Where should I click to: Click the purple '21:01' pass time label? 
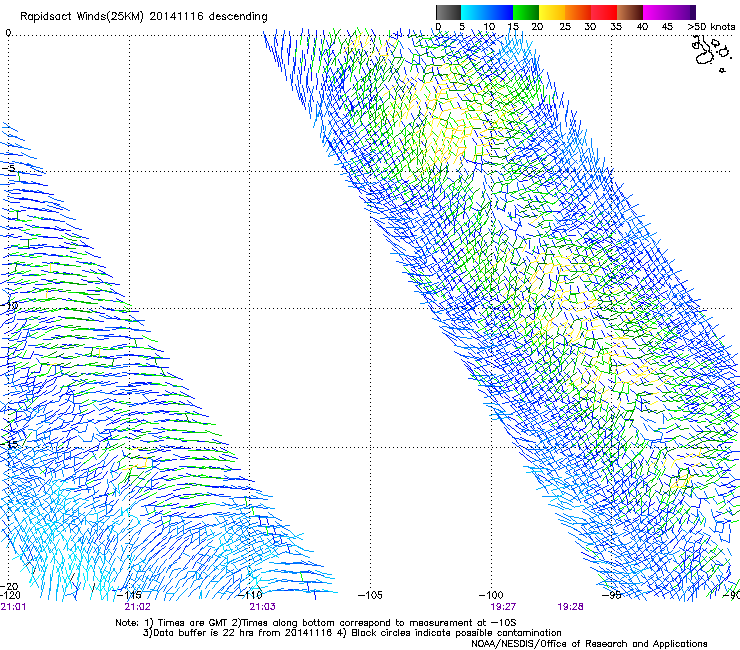13,607
